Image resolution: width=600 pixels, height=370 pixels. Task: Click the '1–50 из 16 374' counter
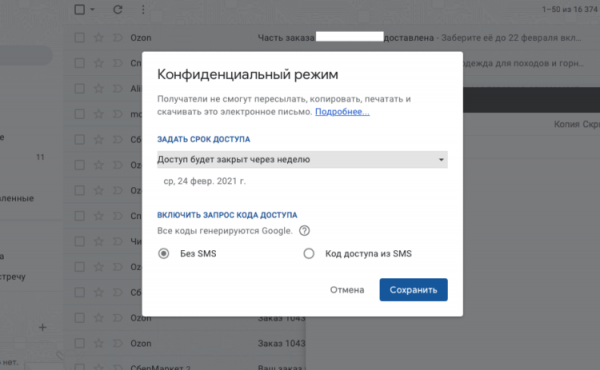click(569, 10)
